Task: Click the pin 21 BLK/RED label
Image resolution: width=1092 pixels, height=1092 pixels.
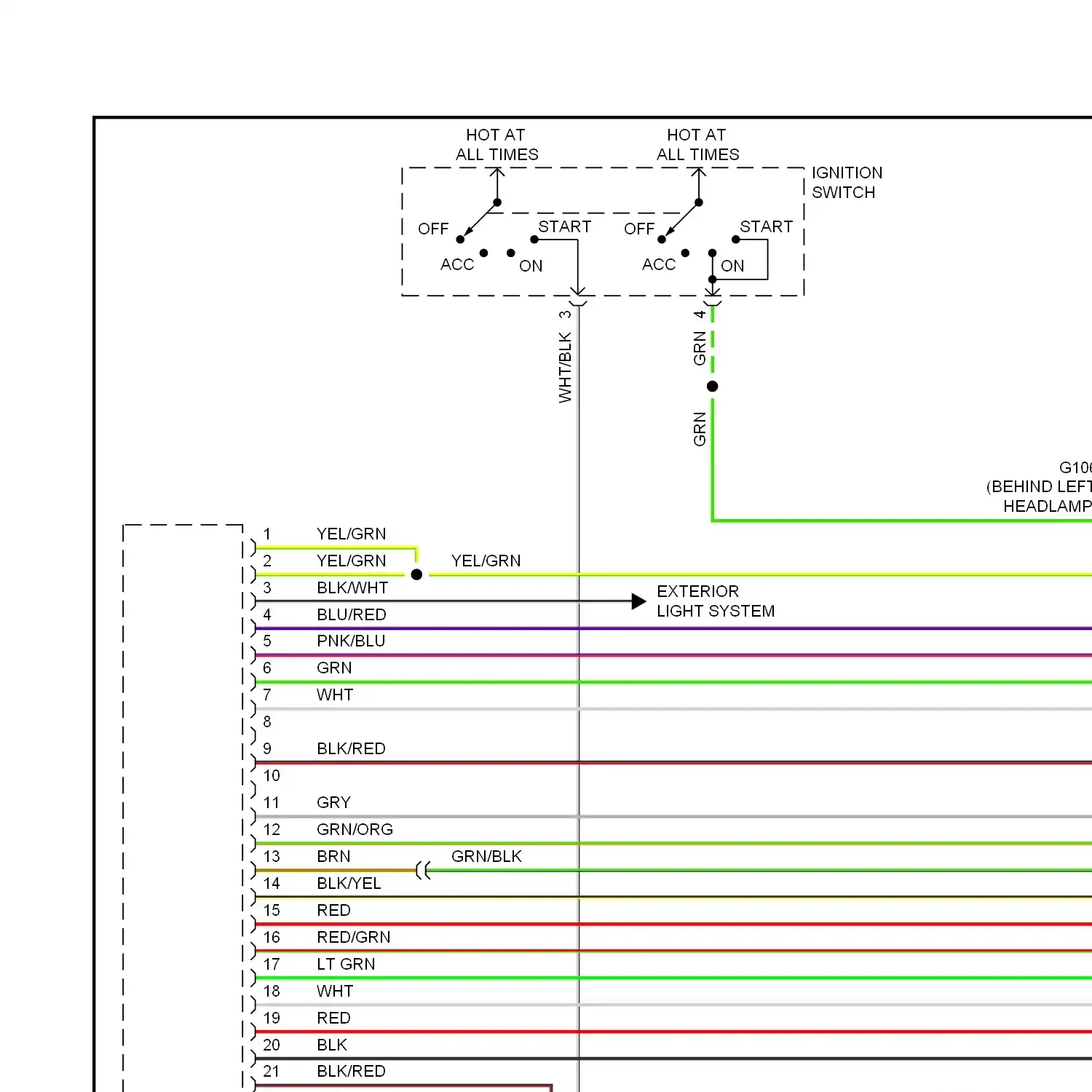Action: pos(351,1071)
